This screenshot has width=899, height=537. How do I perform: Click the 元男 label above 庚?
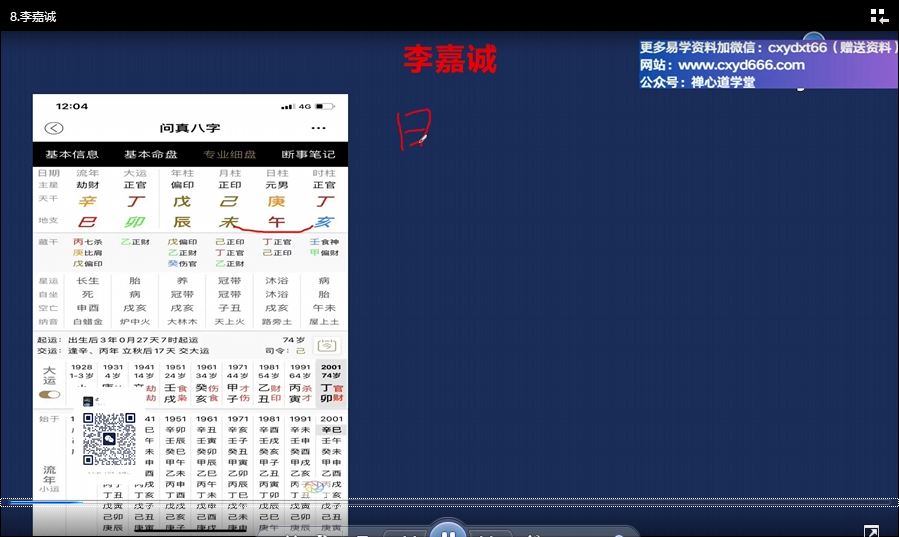(x=276, y=185)
